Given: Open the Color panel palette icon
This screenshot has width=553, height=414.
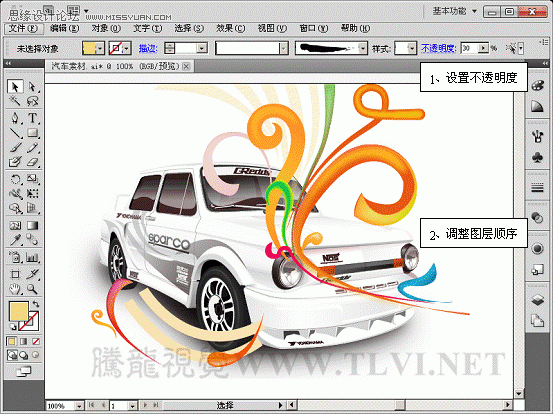Looking at the screenshot, I should pos(537,86).
